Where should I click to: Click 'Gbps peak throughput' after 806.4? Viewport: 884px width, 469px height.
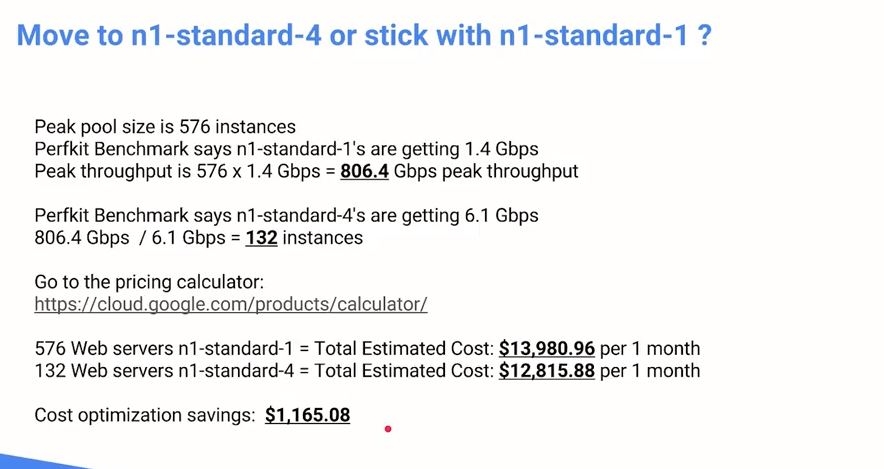pyautogui.click(x=486, y=171)
